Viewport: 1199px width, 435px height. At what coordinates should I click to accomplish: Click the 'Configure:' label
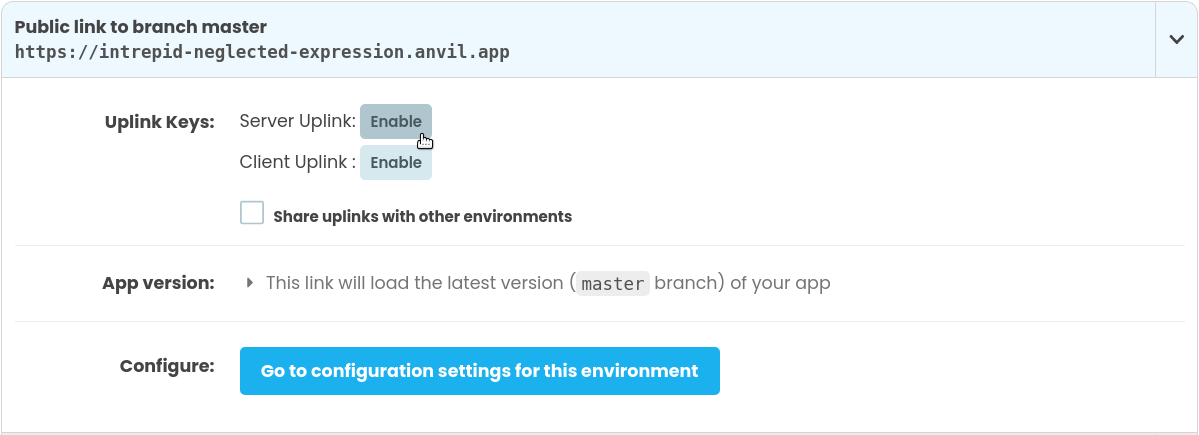167,366
